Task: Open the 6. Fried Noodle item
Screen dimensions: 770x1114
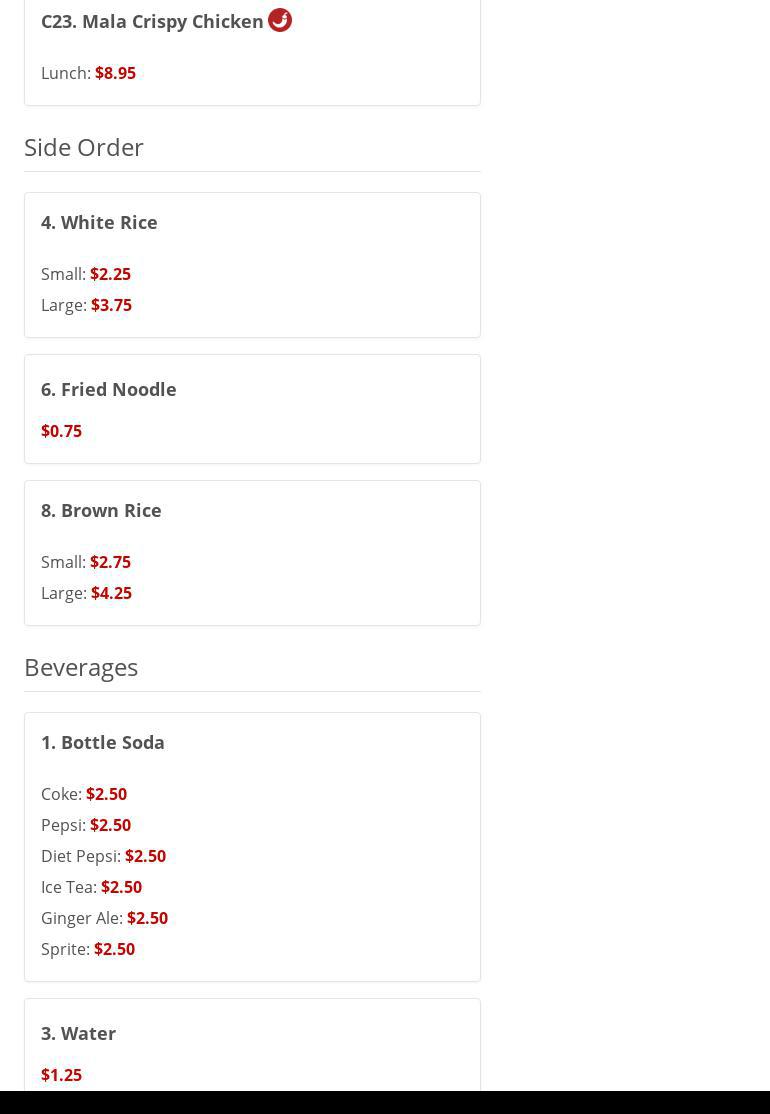Action: pos(108,389)
